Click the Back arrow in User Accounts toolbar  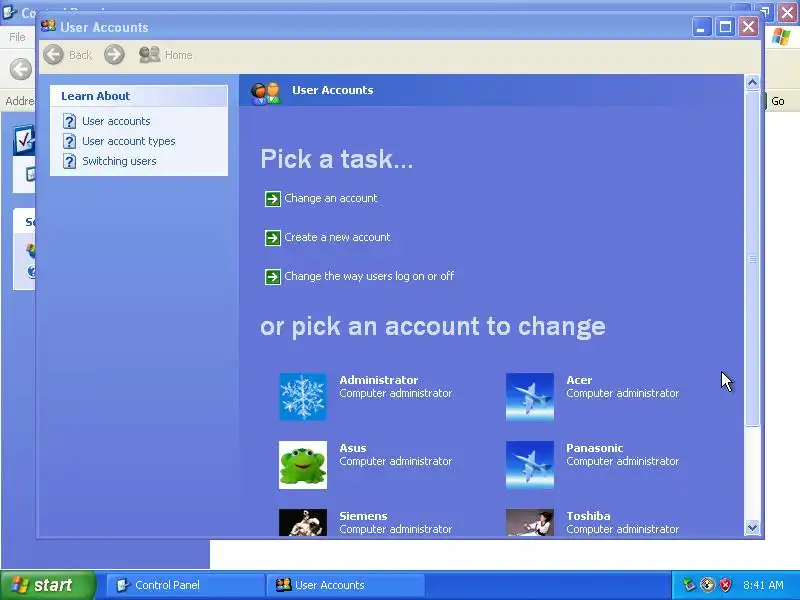point(54,55)
